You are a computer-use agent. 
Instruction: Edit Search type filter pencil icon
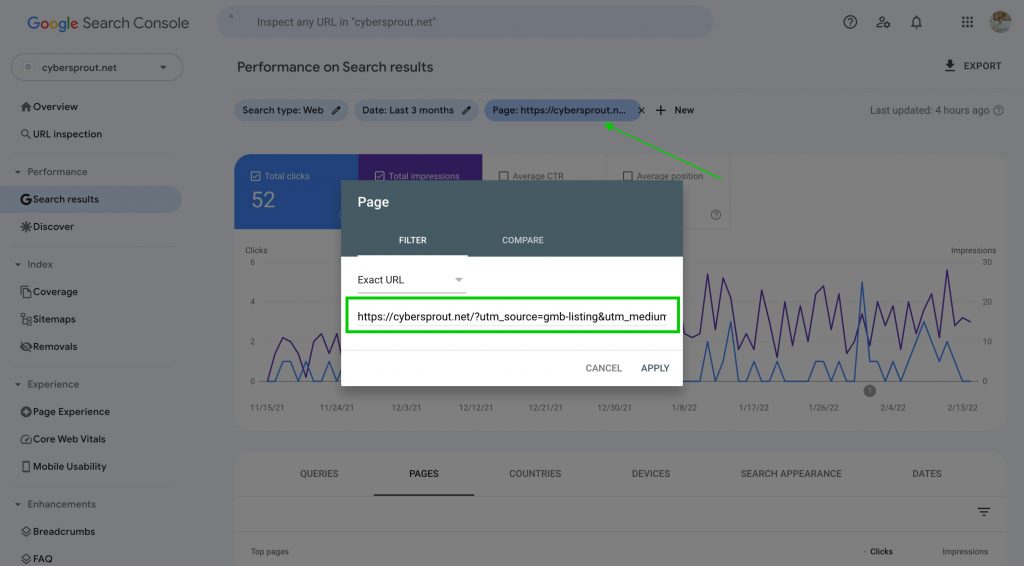point(336,110)
